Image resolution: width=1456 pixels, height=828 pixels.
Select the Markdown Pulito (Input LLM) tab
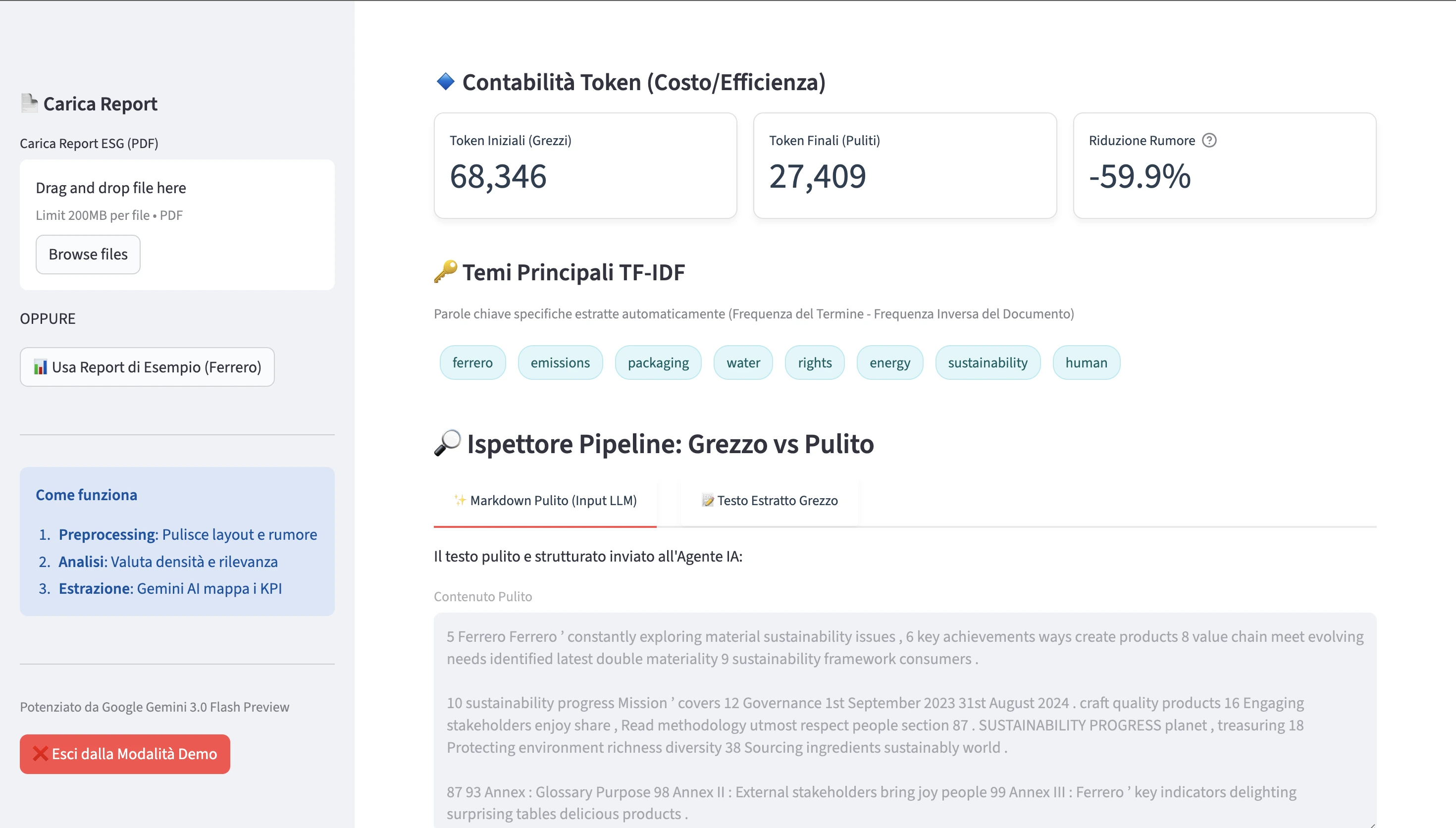click(x=545, y=501)
